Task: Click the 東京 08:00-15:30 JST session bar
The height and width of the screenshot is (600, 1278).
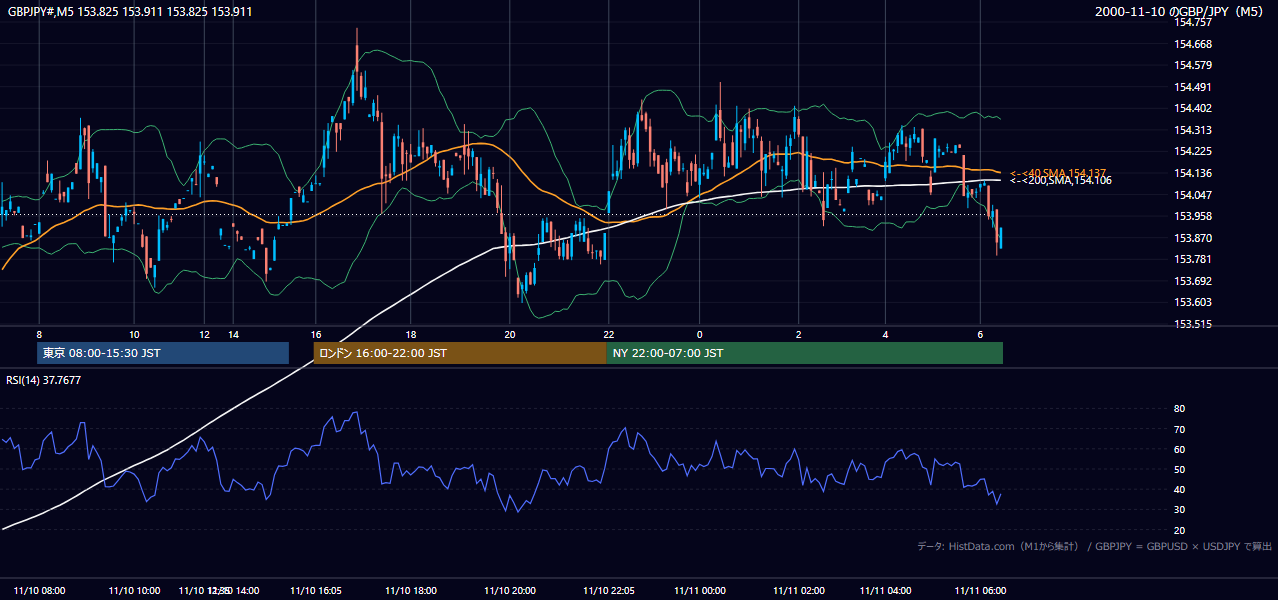Action: (x=163, y=353)
